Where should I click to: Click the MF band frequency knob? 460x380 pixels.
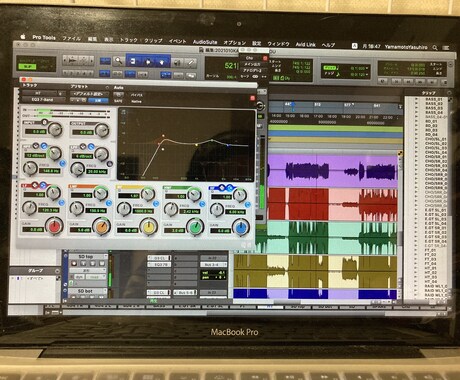[x=124, y=209]
